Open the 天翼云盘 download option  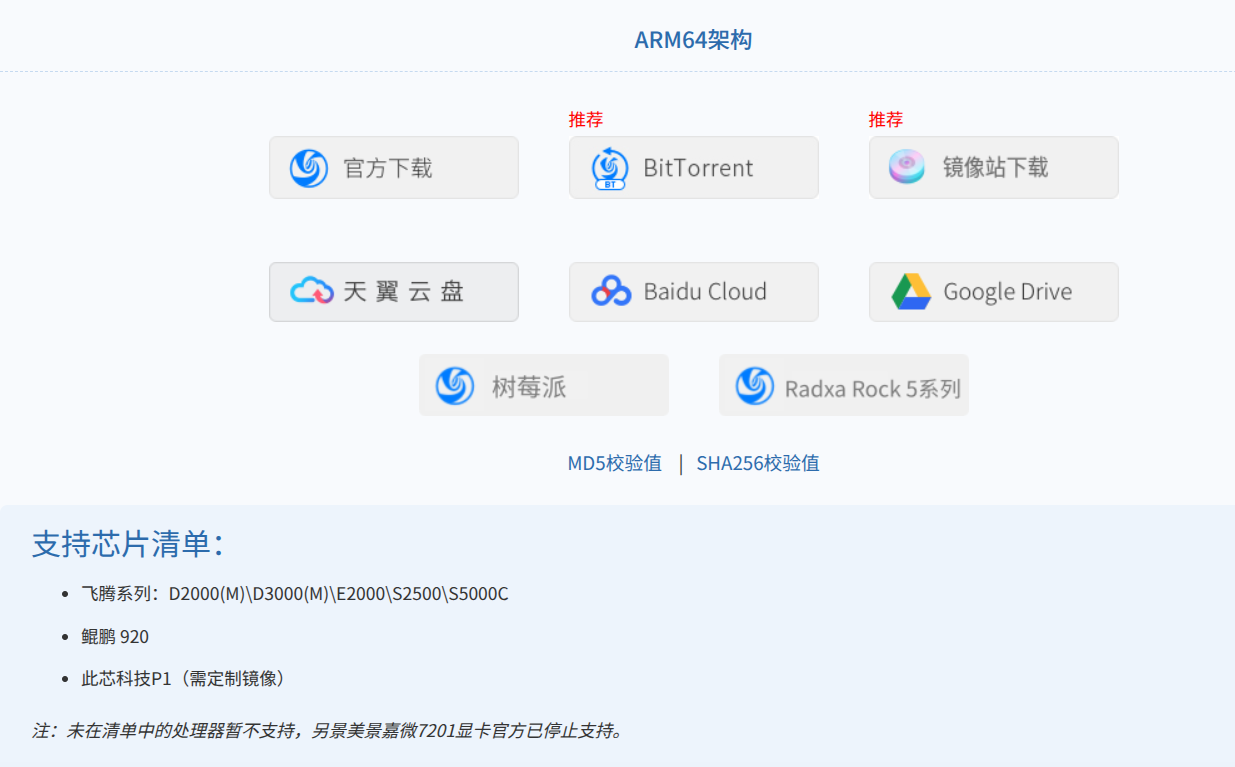(x=394, y=292)
